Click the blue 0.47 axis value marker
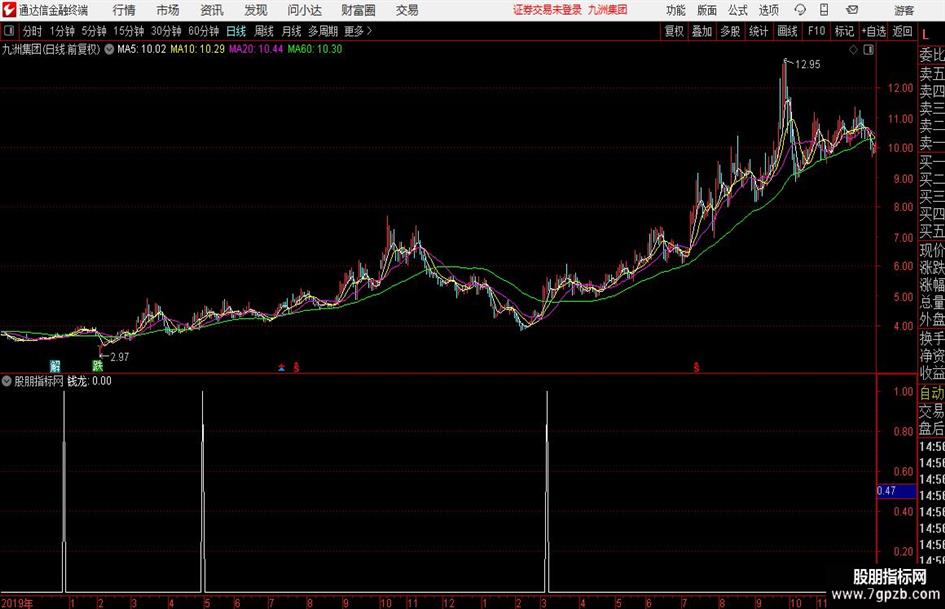Screen dimensions: 945x609 [x=896, y=491]
